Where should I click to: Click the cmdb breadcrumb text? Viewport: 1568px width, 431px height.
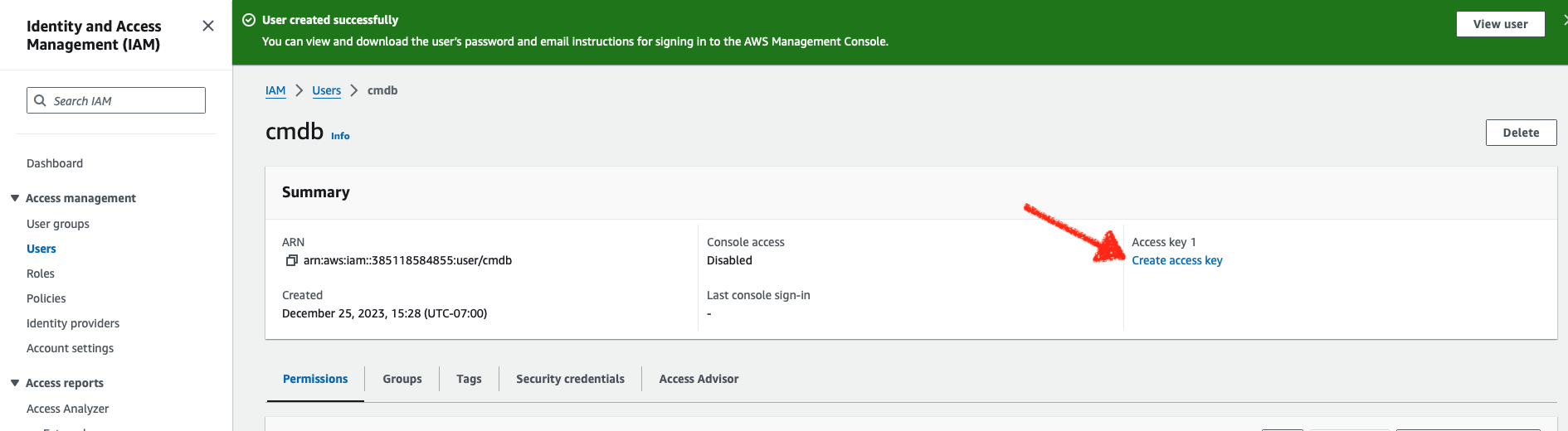coord(382,90)
